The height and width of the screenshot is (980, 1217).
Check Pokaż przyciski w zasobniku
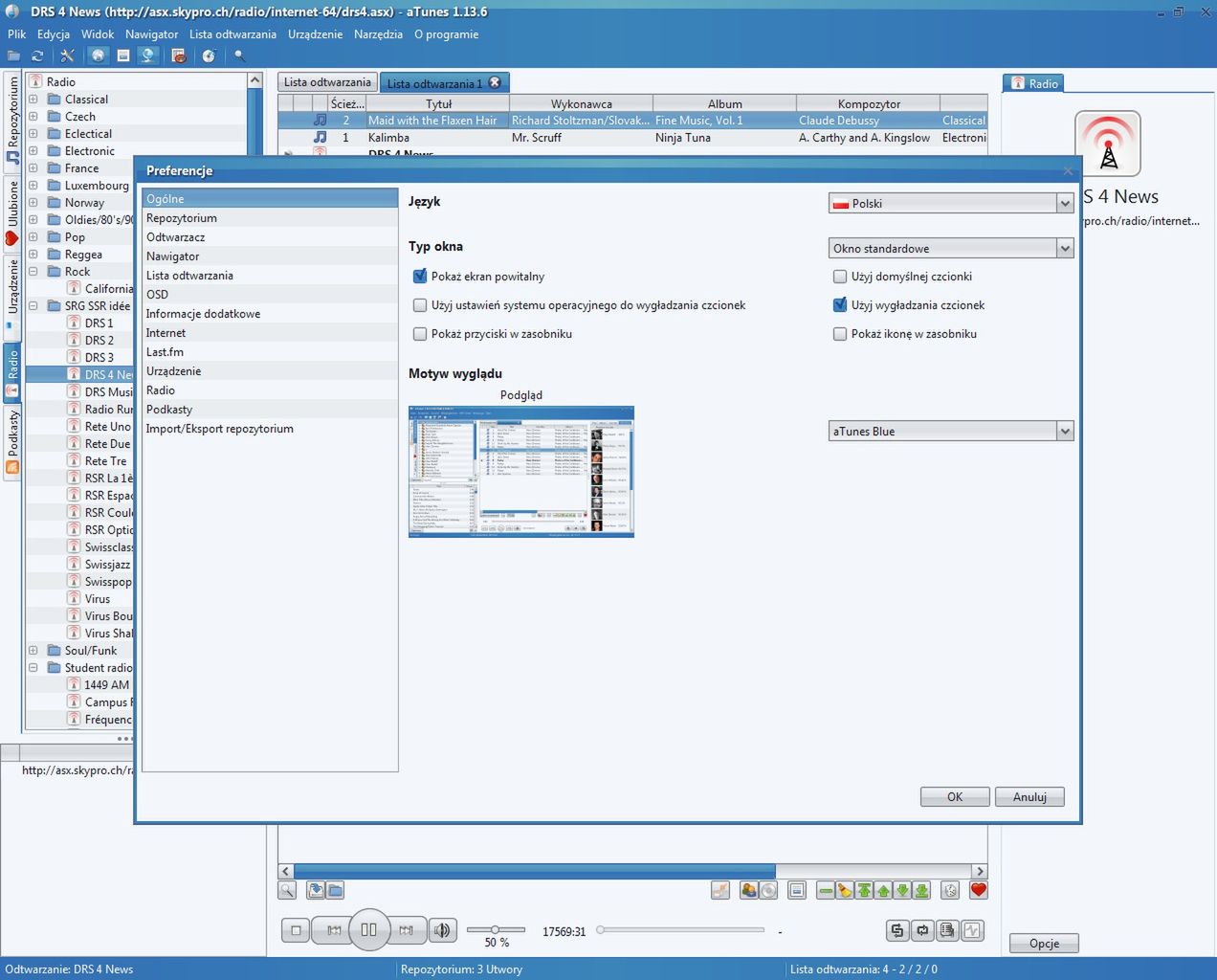pyautogui.click(x=419, y=334)
